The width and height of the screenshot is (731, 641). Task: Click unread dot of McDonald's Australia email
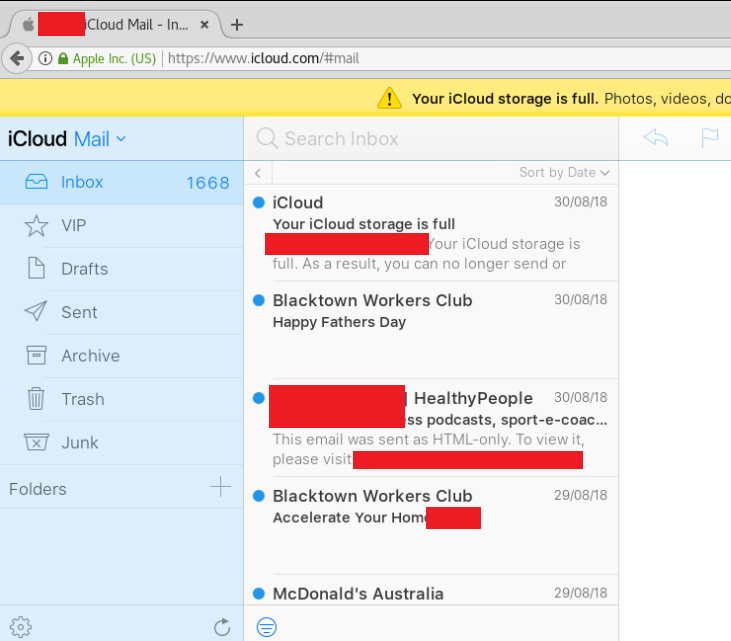point(259,593)
